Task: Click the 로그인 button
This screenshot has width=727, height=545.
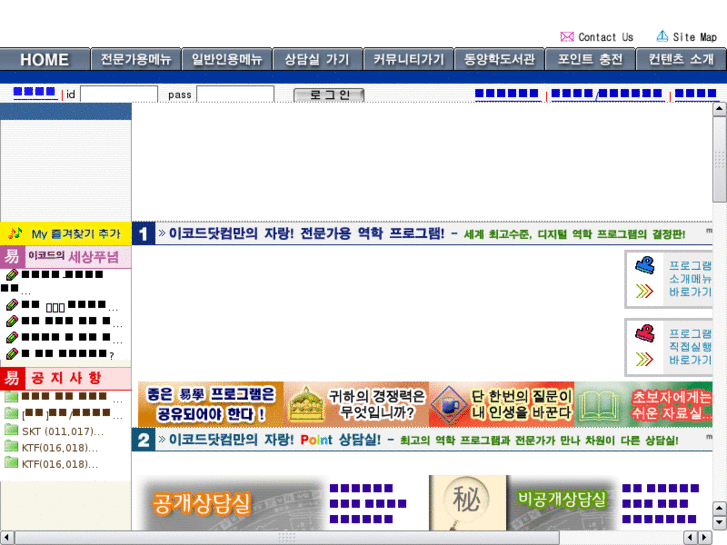Action: coord(329,95)
